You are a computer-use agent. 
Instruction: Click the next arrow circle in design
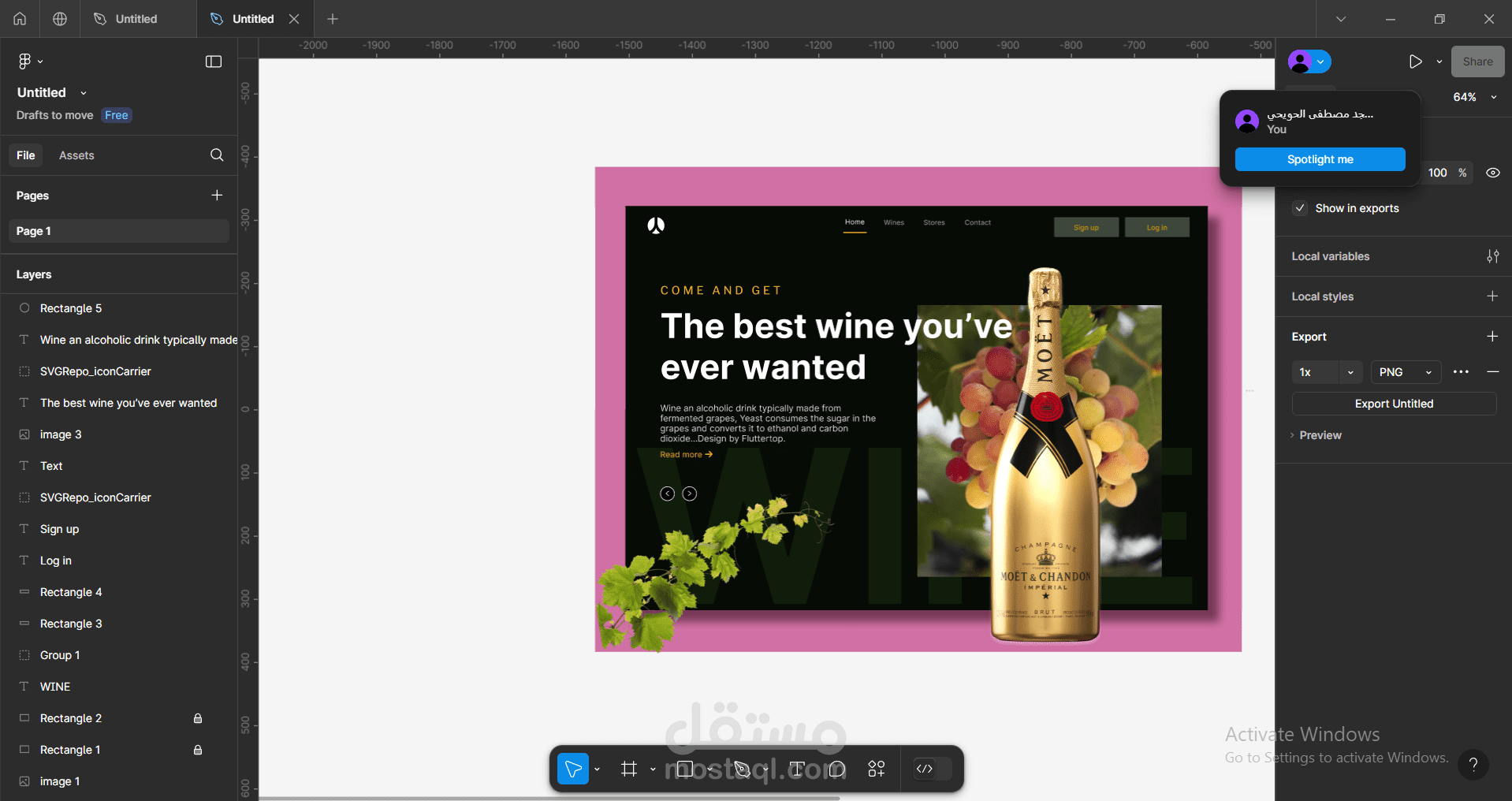pyautogui.click(x=690, y=494)
